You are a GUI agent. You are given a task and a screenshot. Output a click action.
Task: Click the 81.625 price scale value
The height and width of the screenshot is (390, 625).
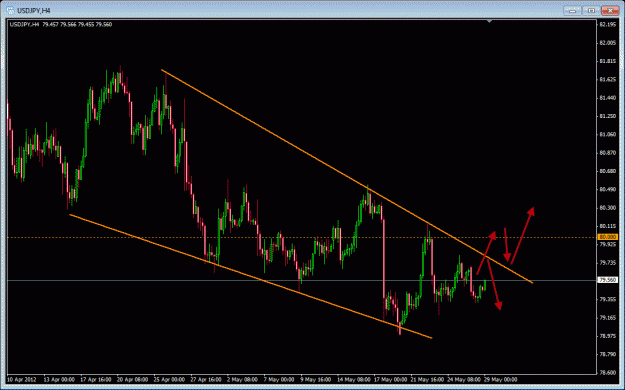point(608,80)
